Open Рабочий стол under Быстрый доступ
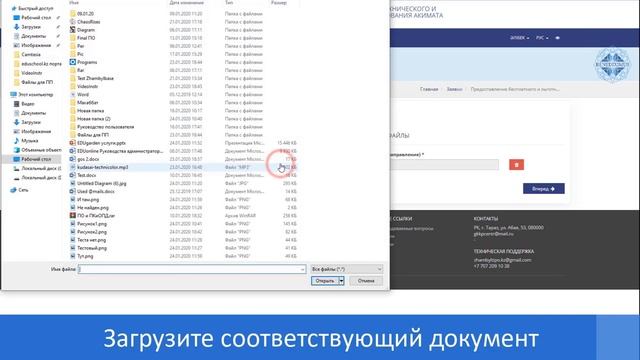 click(x=36, y=18)
